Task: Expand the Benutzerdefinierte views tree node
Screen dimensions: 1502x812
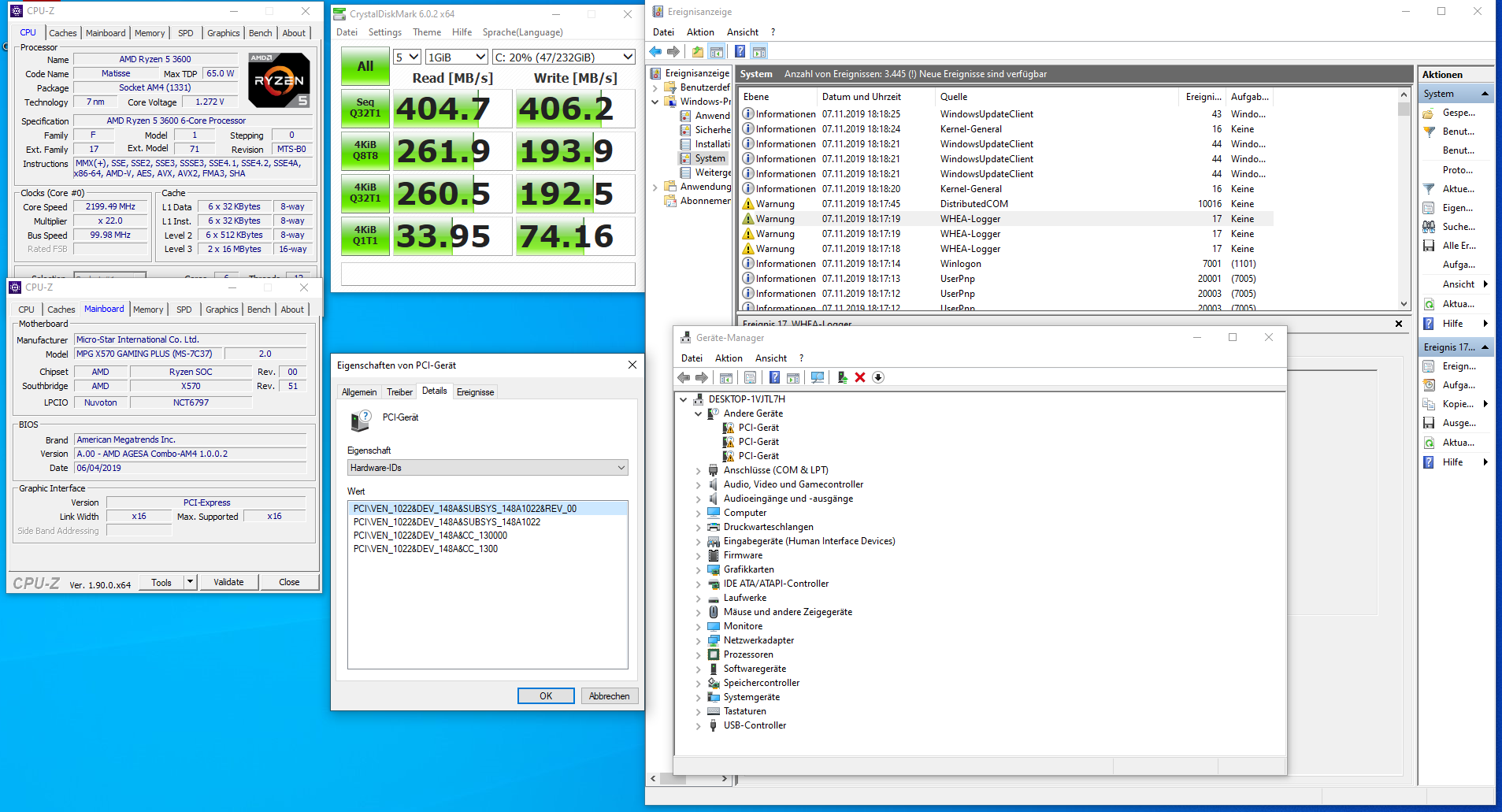Action: click(655, 87)
